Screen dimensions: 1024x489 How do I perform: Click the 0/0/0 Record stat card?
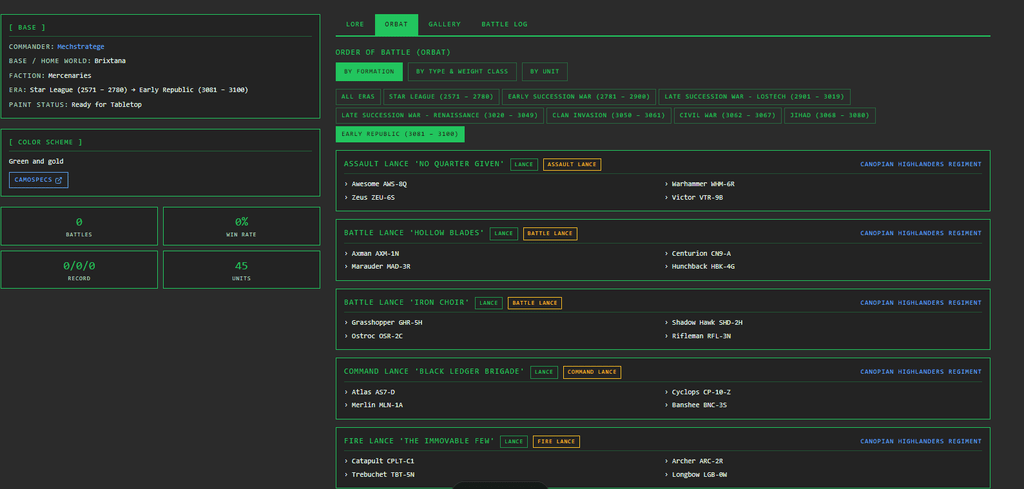coord(79,270)
